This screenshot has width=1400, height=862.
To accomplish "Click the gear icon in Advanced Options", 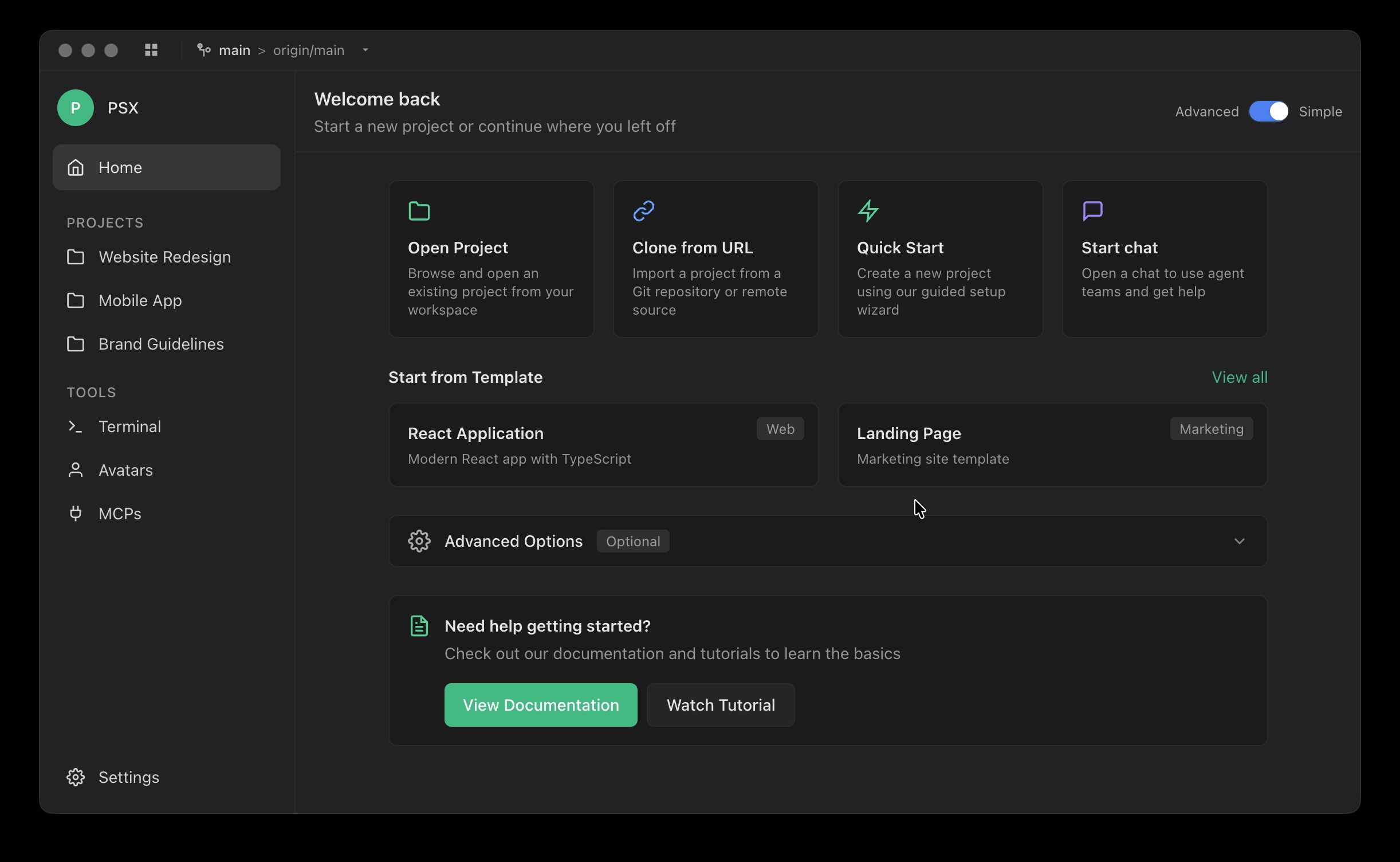I will click(x=419, y=541).
